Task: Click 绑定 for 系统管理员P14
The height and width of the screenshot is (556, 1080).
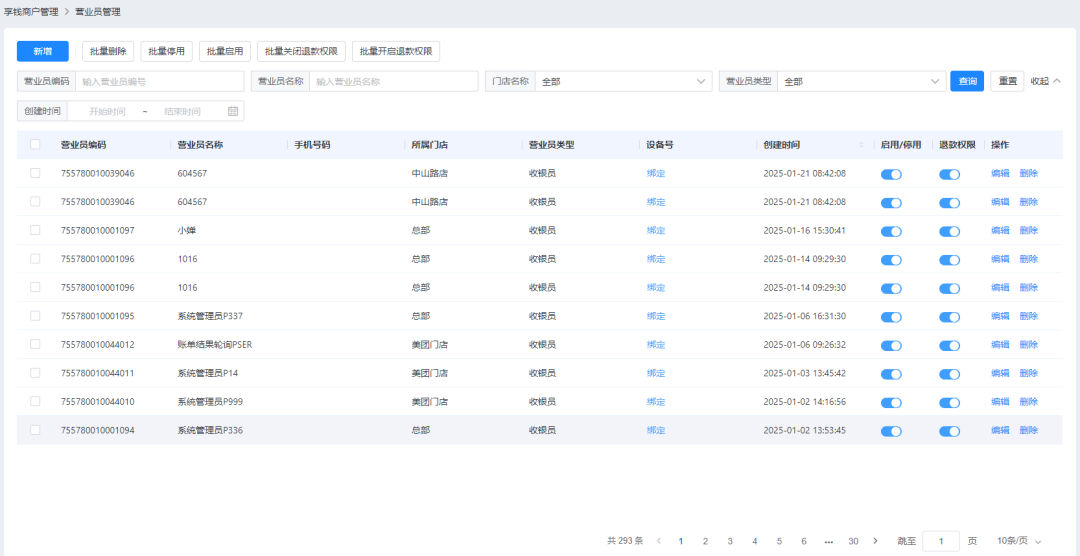Action: pos(656,373)
